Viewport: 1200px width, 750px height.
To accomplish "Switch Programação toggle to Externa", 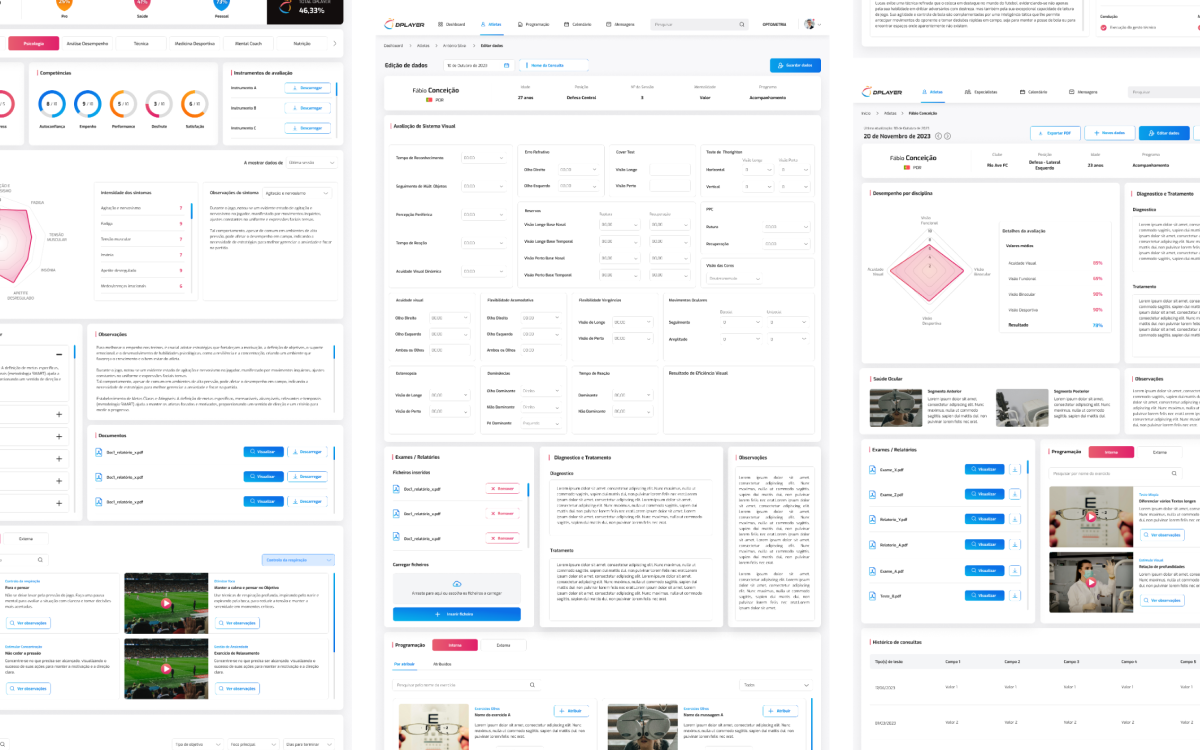I will [489, 645].
